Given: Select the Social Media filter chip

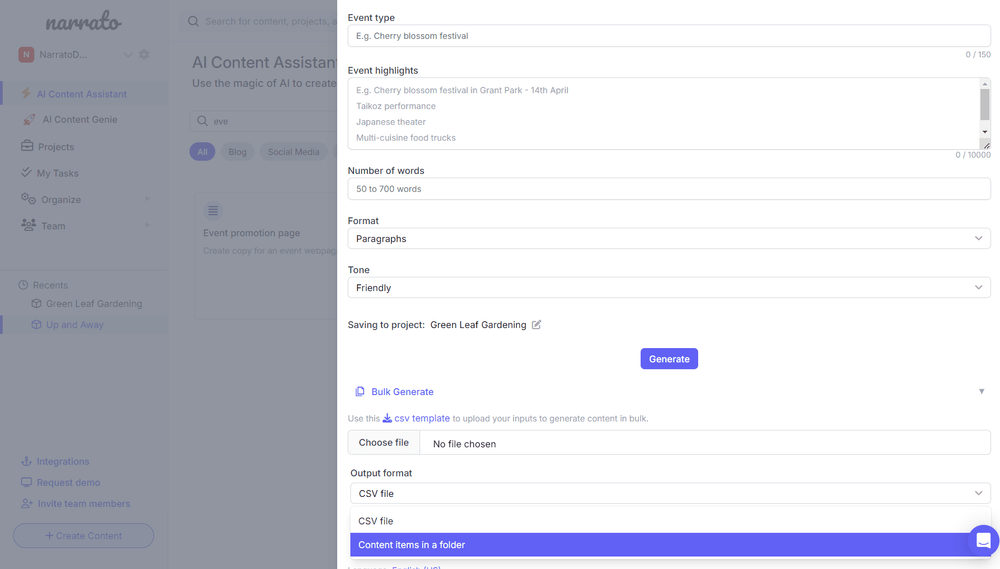Looking at the screenshot, I should (x=293, y=152).
